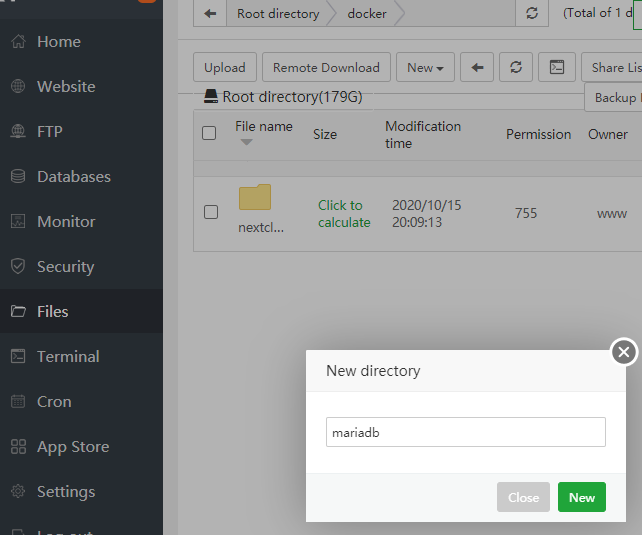Go to Terminal in the sidebar
Image resolution: width=642 pixels, height=535 pixels.
(67, 357)
